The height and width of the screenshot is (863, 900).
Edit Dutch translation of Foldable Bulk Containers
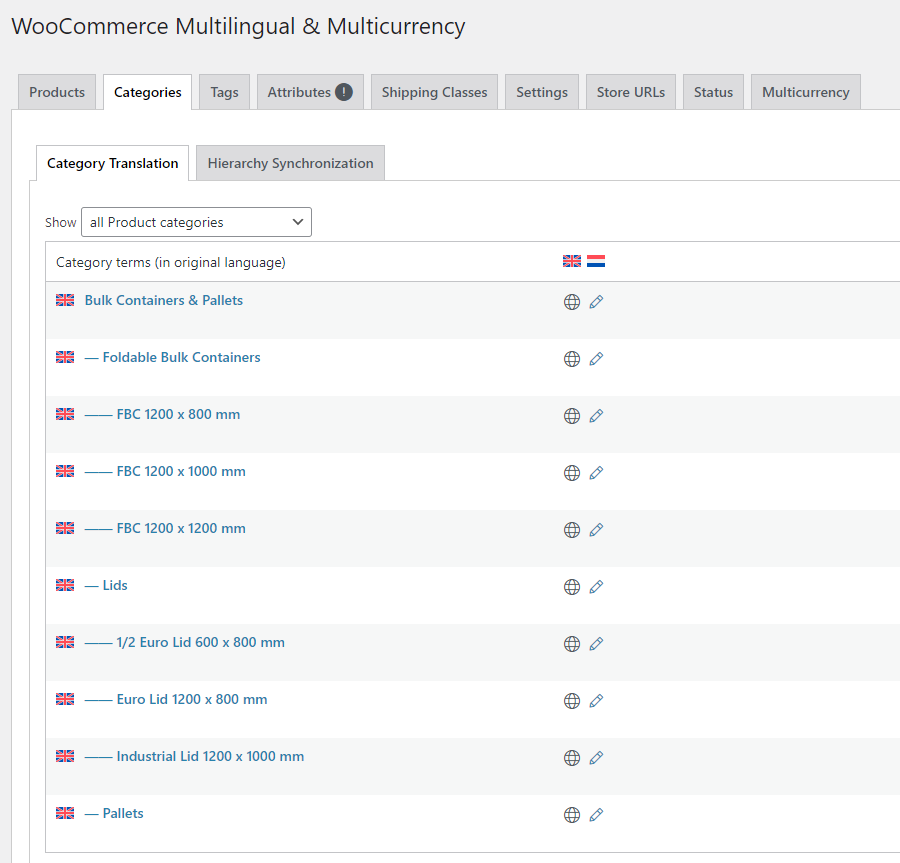596,359
